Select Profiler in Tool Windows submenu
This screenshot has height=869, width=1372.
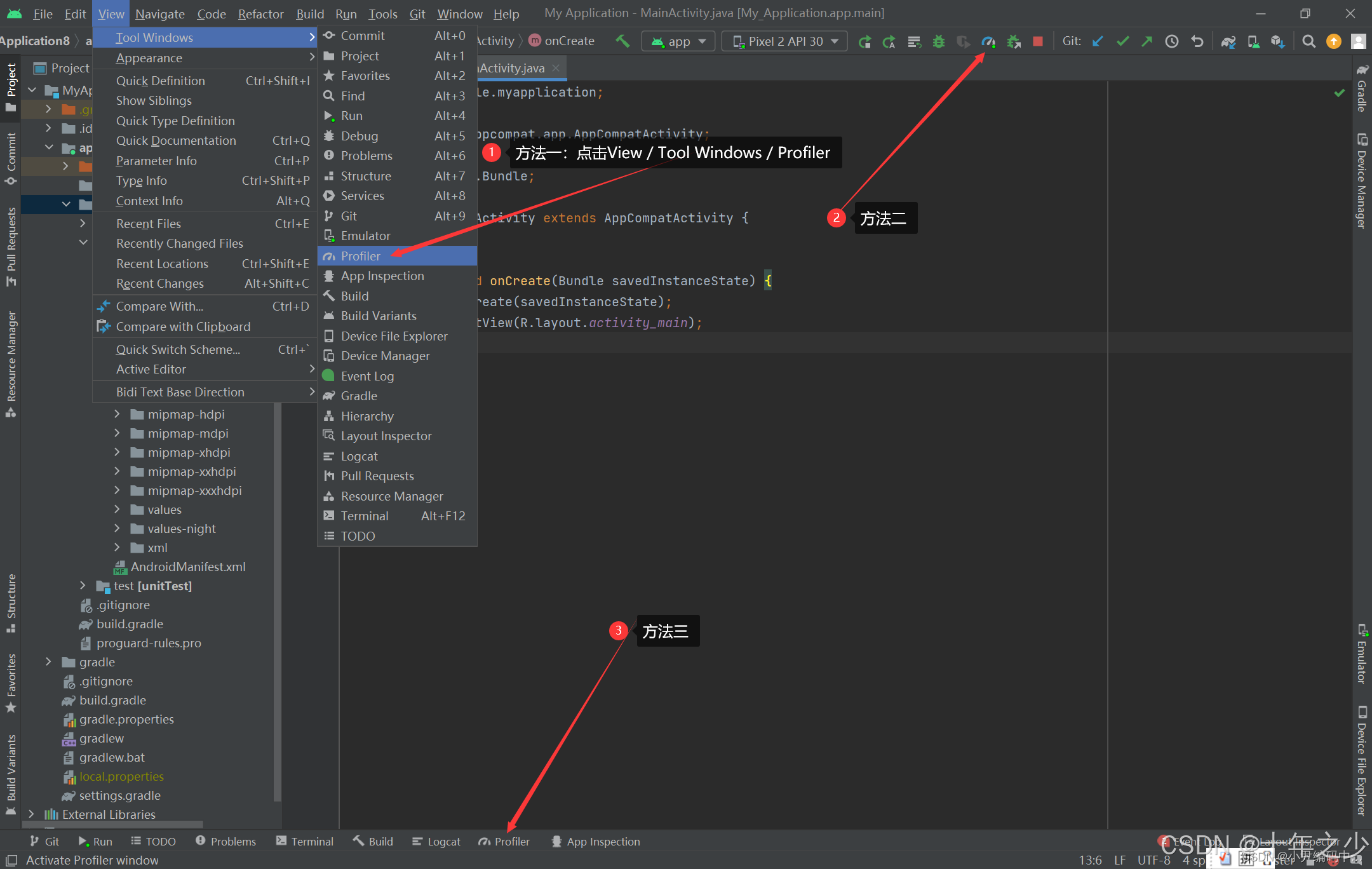coord(360,256)
